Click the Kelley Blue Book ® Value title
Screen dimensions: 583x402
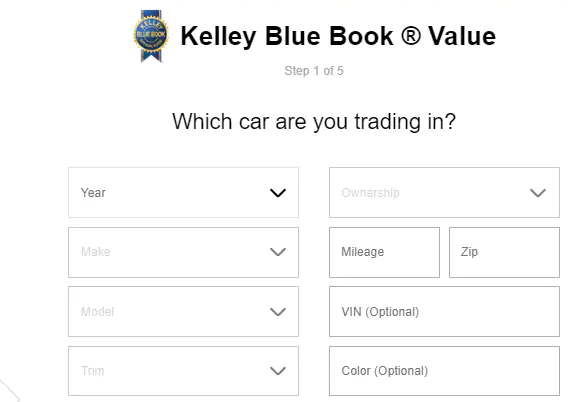[338, 36]
